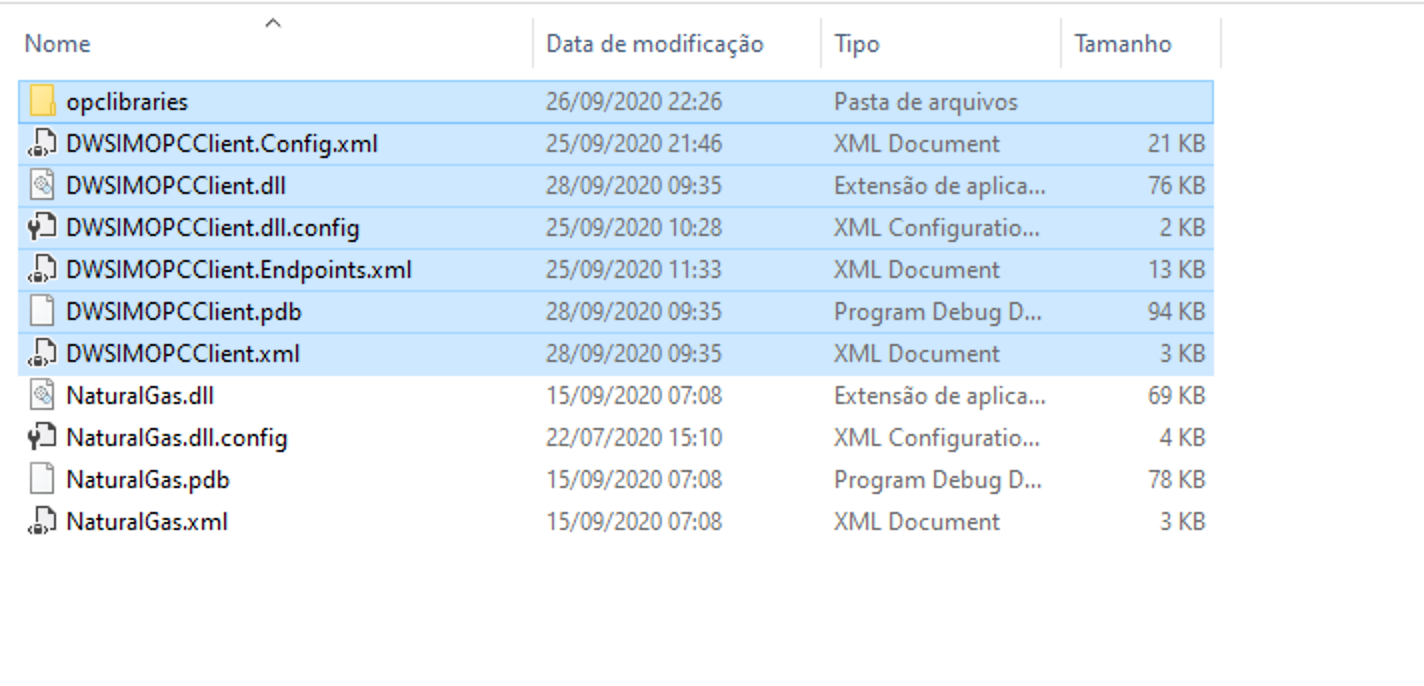Select the file name NaturalGas.dll.config

point(177,438)
